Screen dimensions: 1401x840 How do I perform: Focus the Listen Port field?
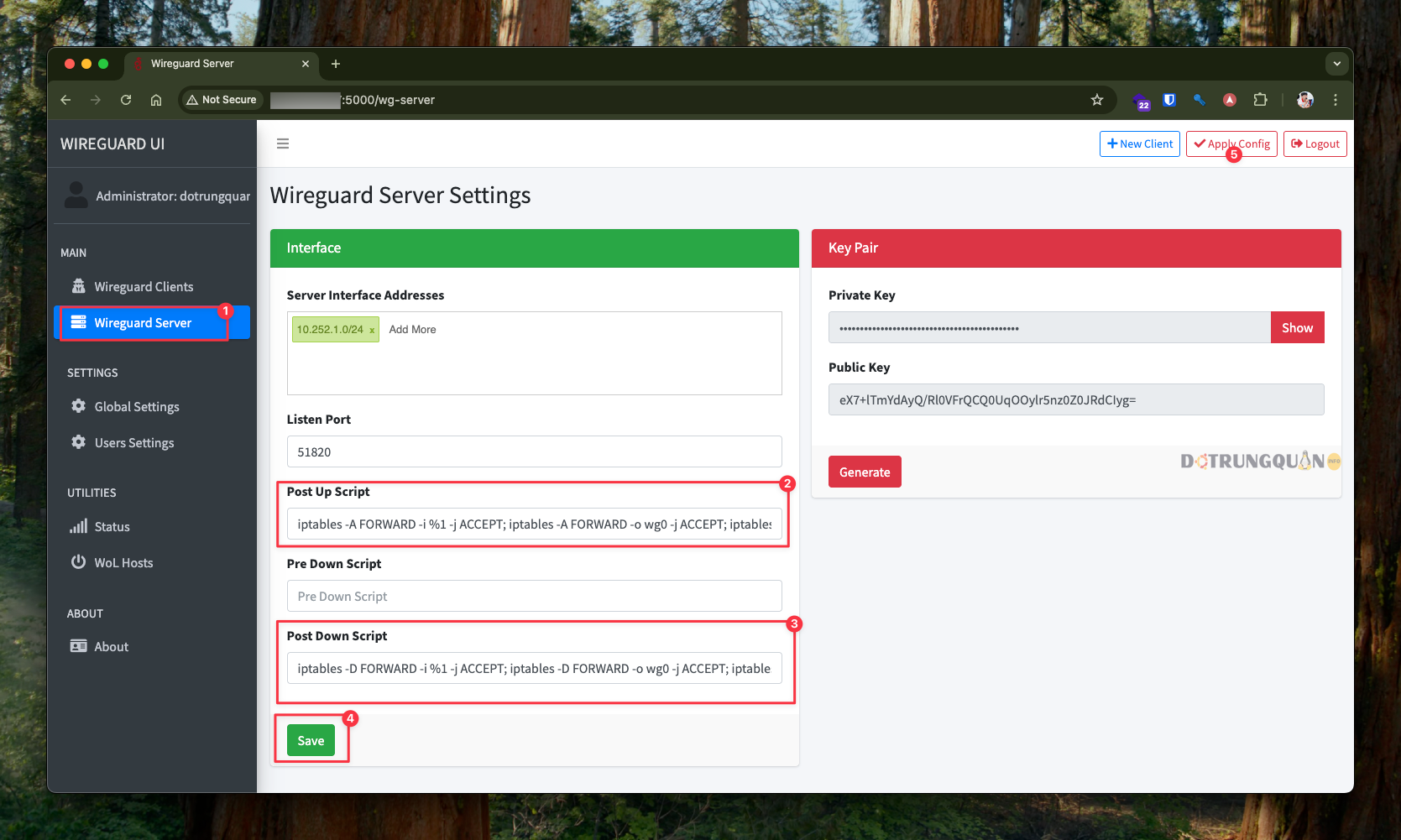point(535,451)
